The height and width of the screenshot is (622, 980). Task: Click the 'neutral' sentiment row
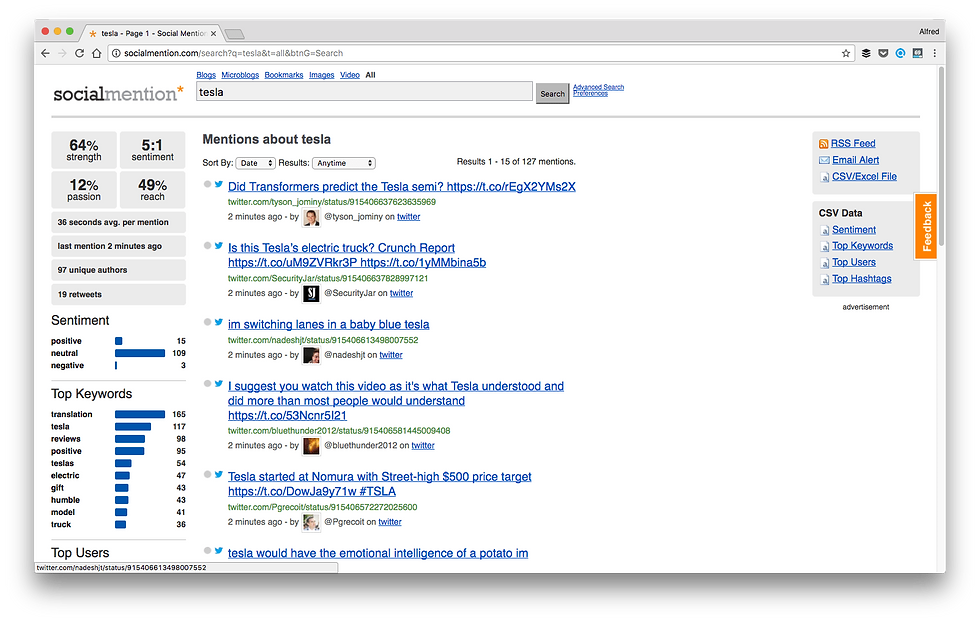pyautogui.click(x=118, y=353)
